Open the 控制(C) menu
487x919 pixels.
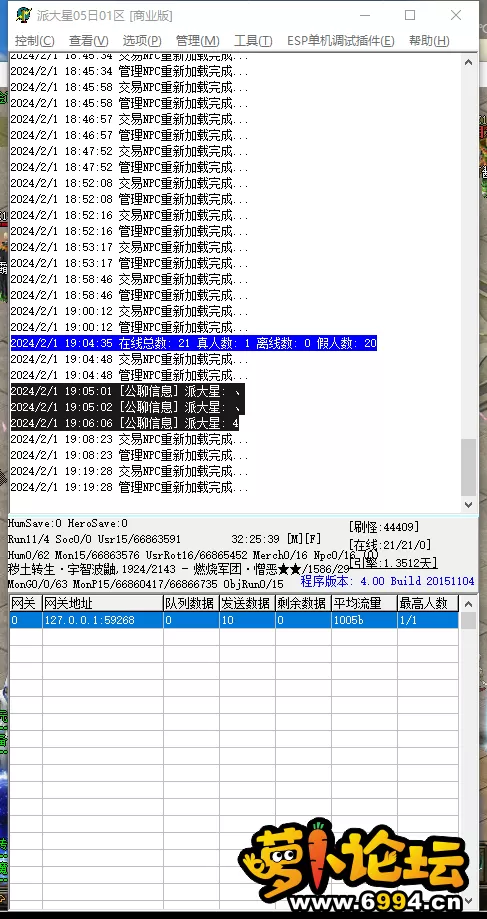pos(35,41)
